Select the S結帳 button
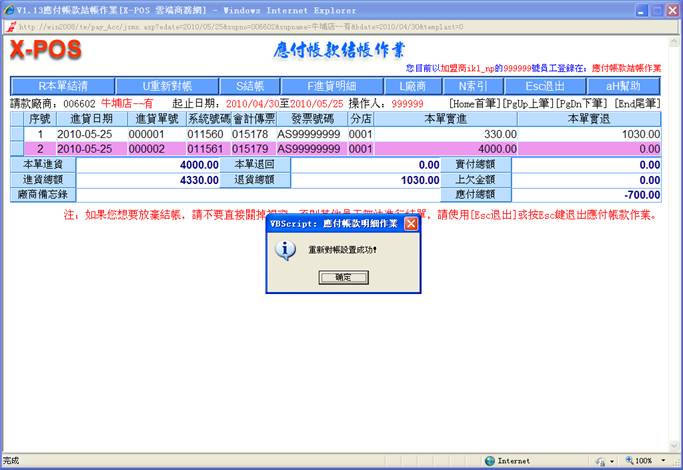683x470 pixels. 236,86
